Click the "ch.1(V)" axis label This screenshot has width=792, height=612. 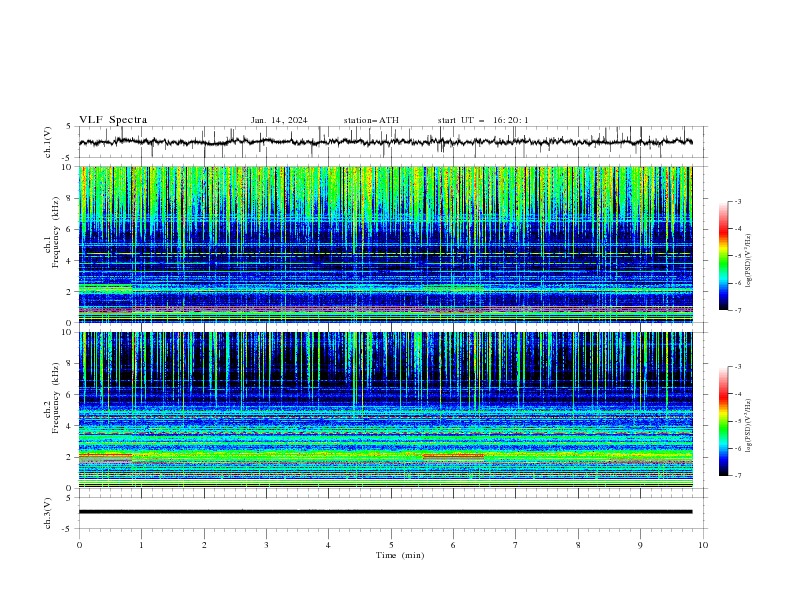coord(48,142)
